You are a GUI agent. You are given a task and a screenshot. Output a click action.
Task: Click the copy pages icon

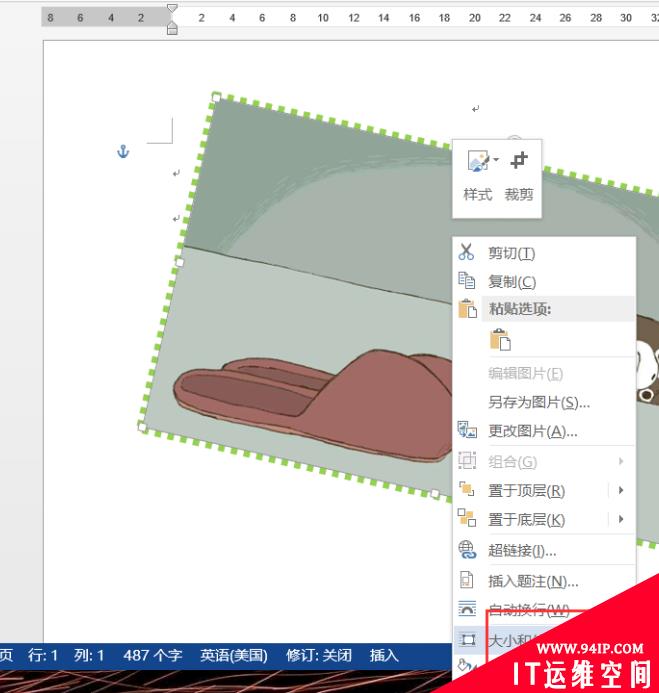[466, 281]
